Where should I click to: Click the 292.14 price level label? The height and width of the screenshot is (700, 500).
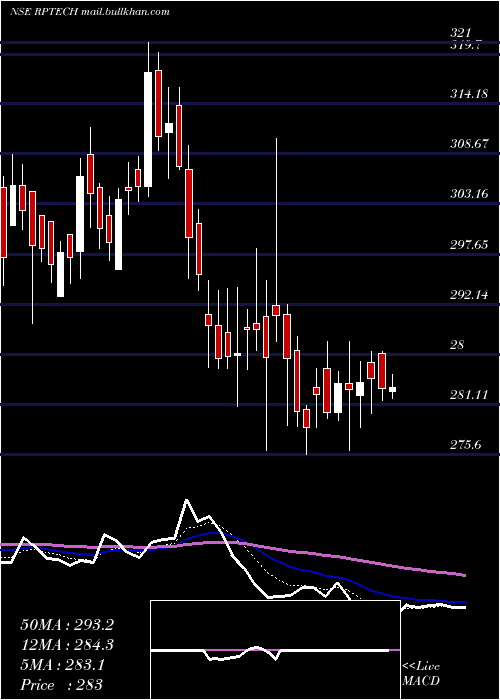(469, 295)
